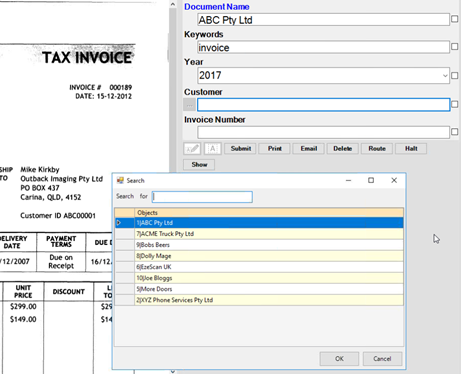Focus the Document Name input field
Screen dimensions: 461x374
pyautogui.click(x=323, y=20)
